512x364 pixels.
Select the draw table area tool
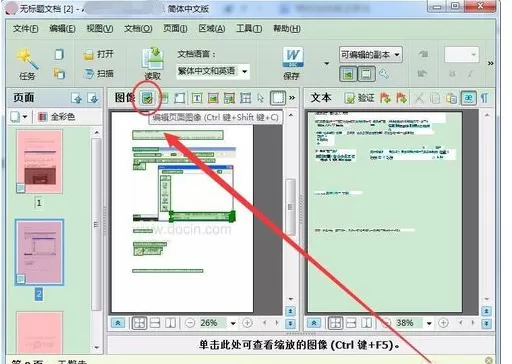[x=246, y=98]
